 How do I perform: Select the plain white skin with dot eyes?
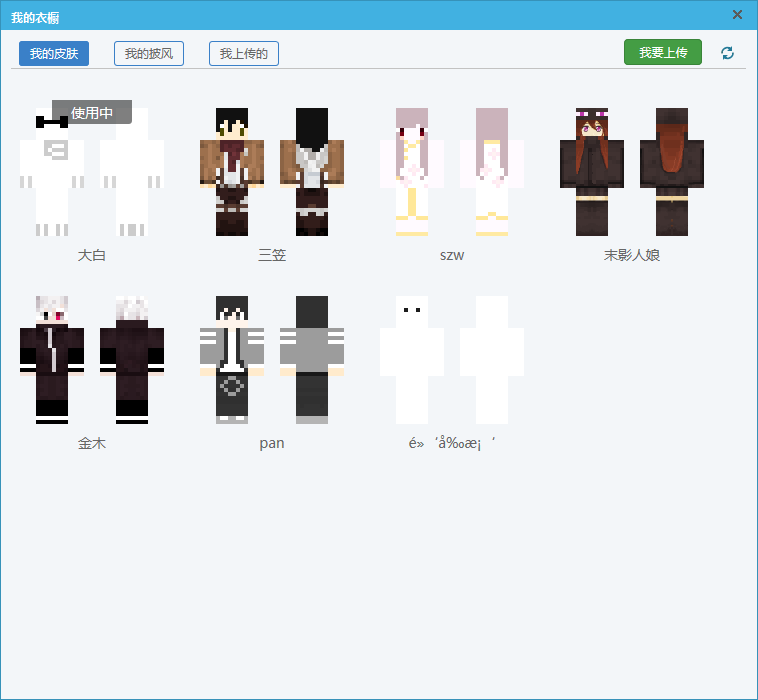pyautogui.click(x=412, y=360)
